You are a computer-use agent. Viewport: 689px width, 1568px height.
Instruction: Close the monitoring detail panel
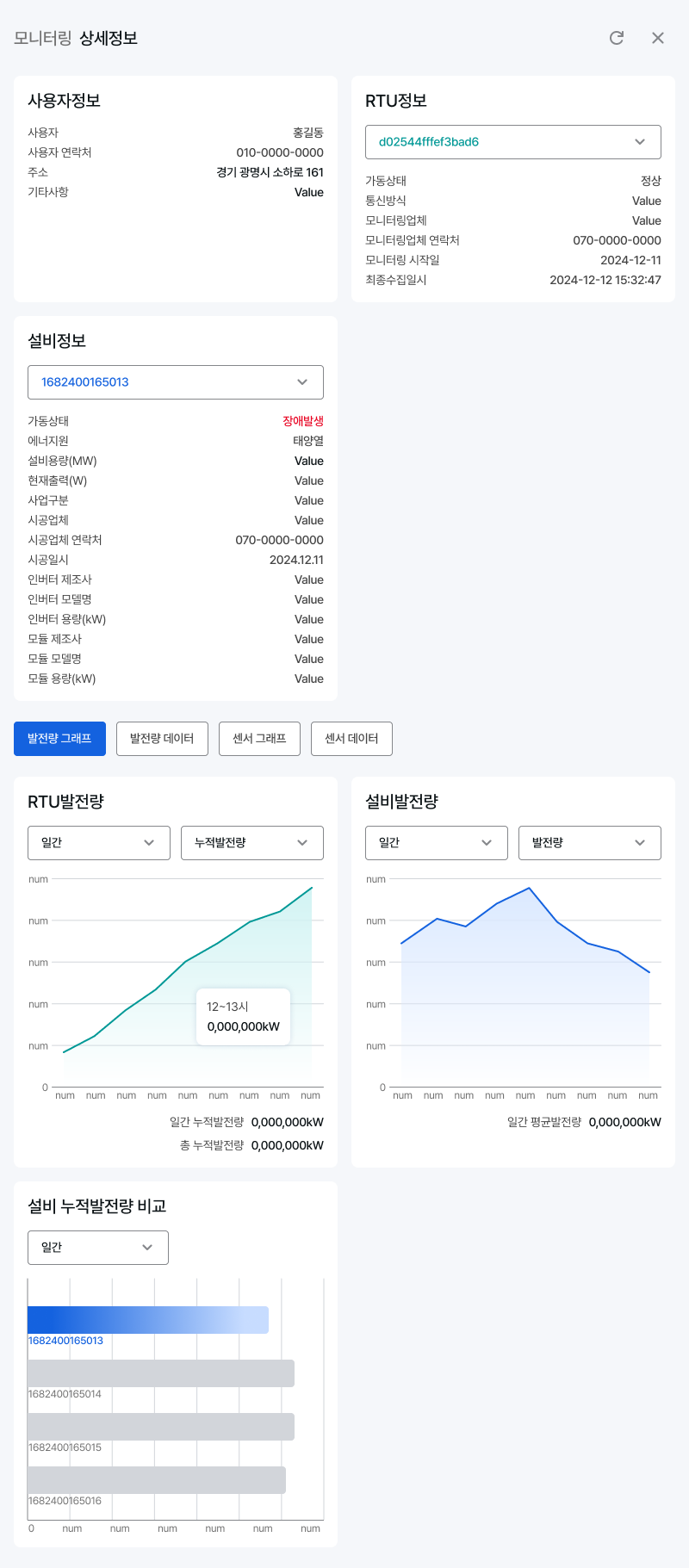click(658, 38)
